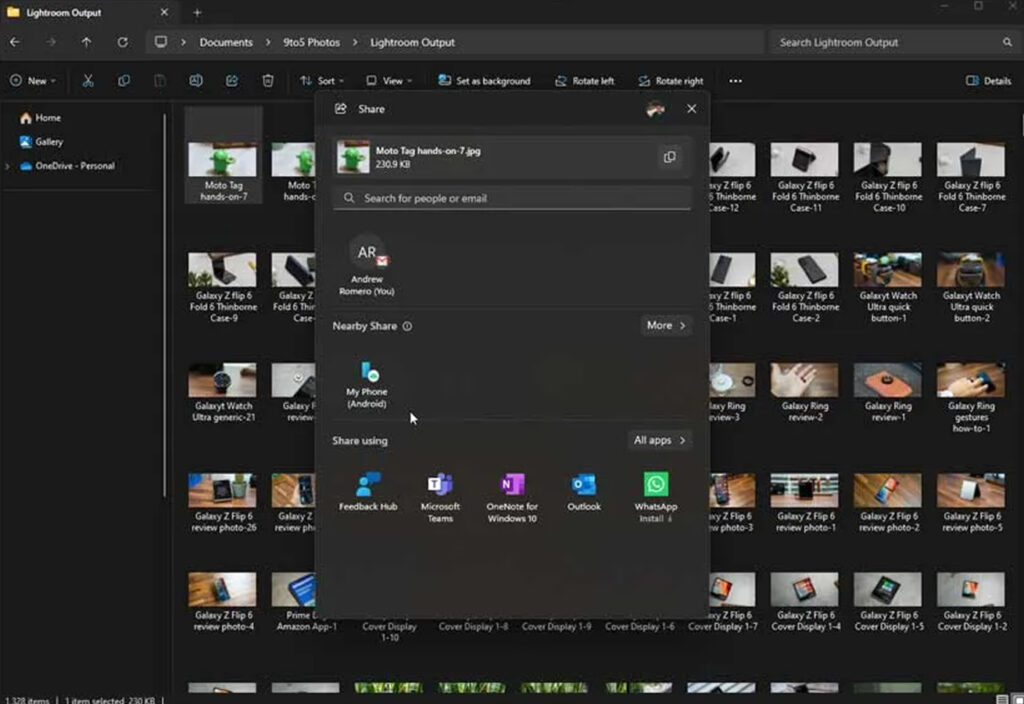The image size is (1024, 704).
Task: Select Galaxy Z Flip 6 review photo-2
Action: [888, 503]
